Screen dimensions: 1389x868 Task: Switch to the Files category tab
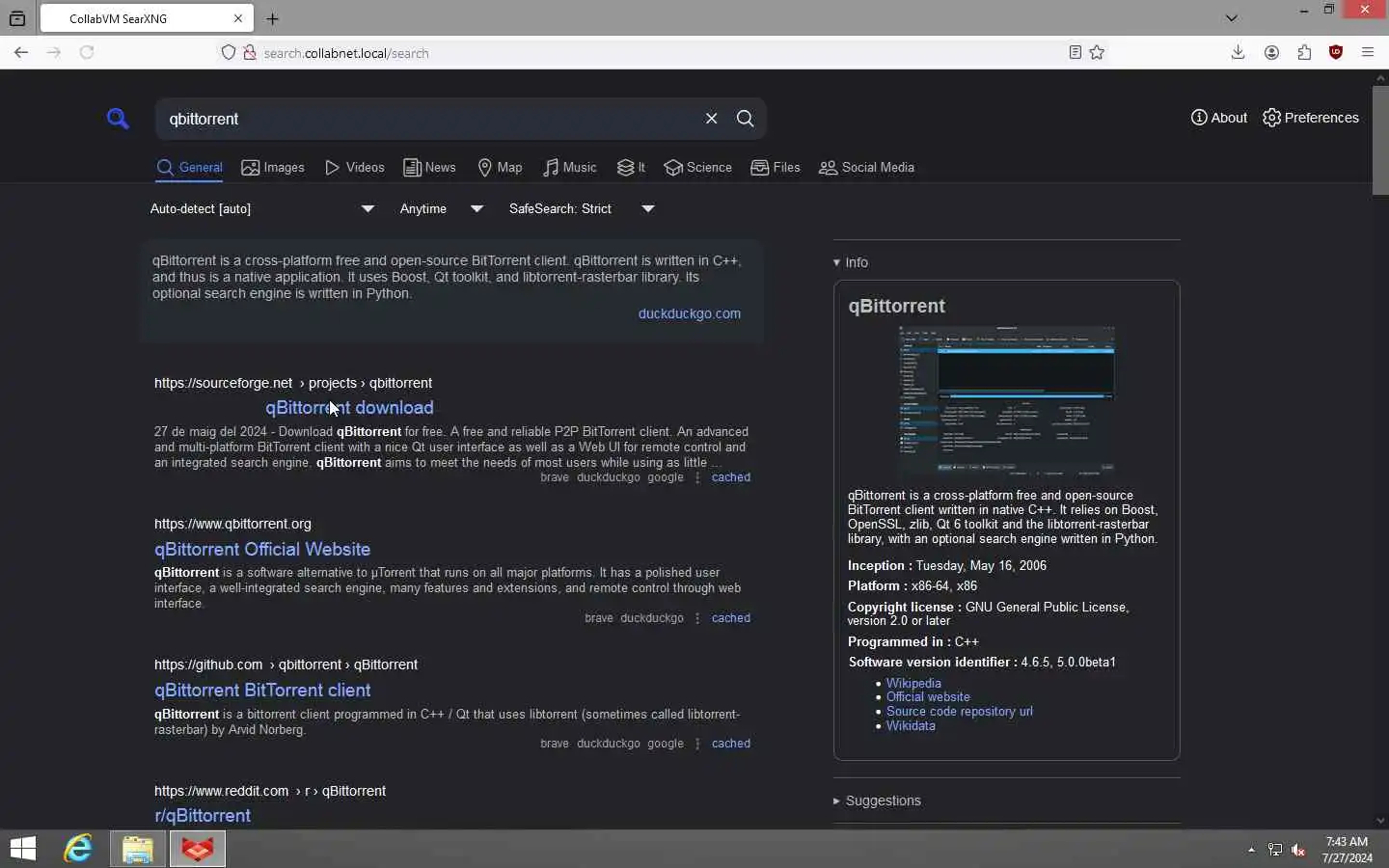[x=776, y=168]
